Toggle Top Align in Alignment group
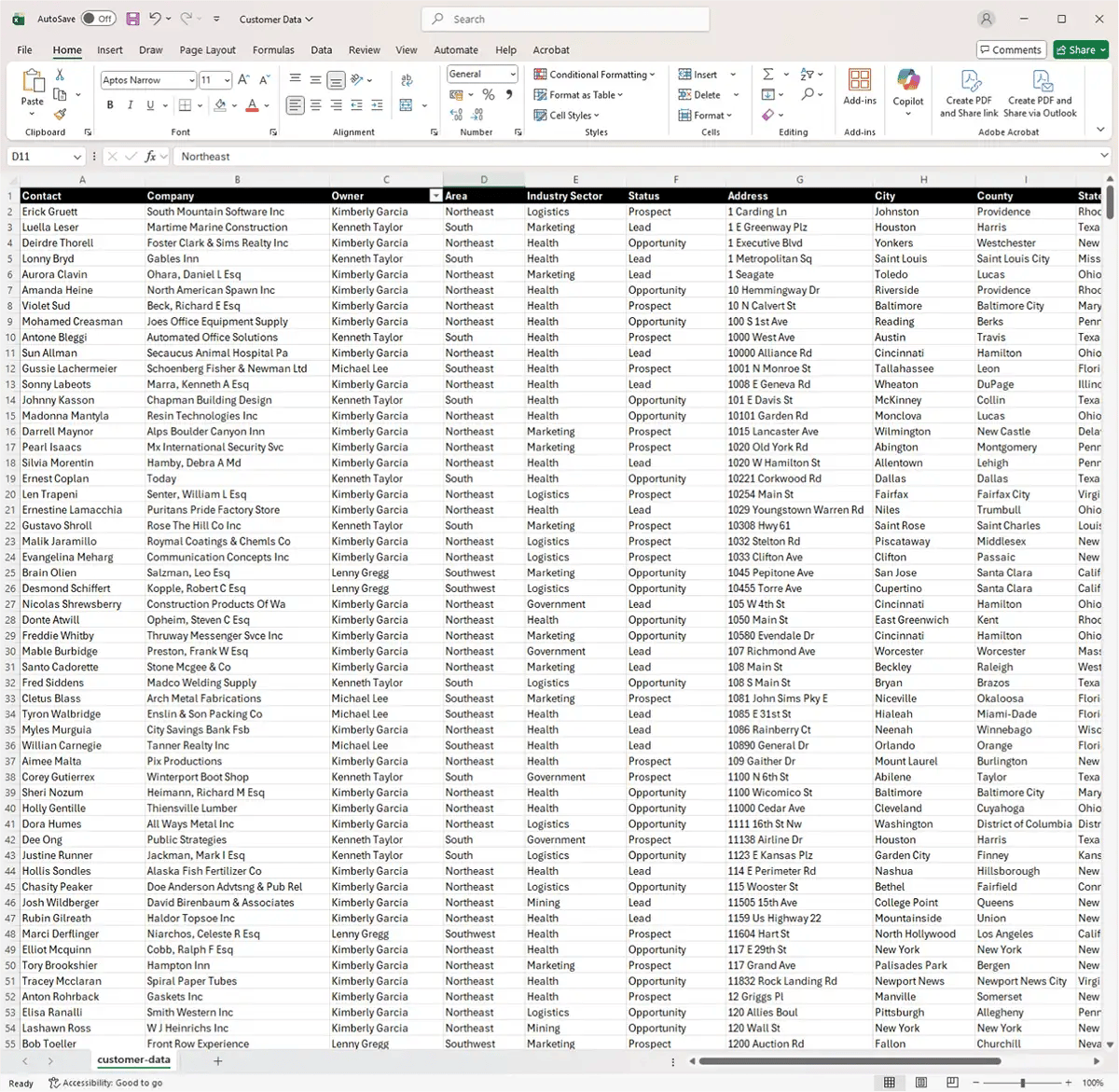This screenshot has width=1119, height=1092. coord(296,80)
